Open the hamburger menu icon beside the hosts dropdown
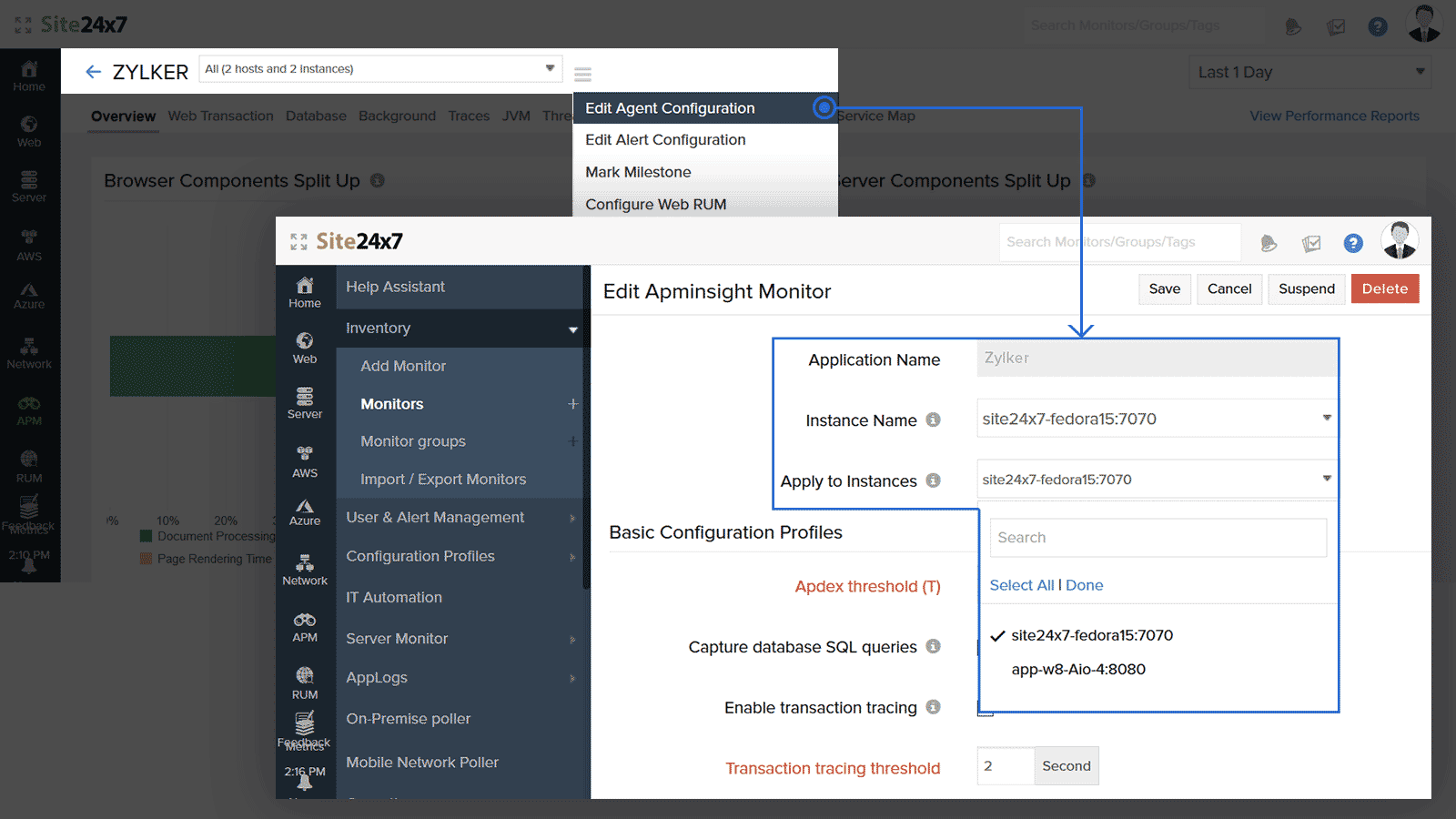The width and height of the screenshot is (1456, 819). tap(582, 74)
